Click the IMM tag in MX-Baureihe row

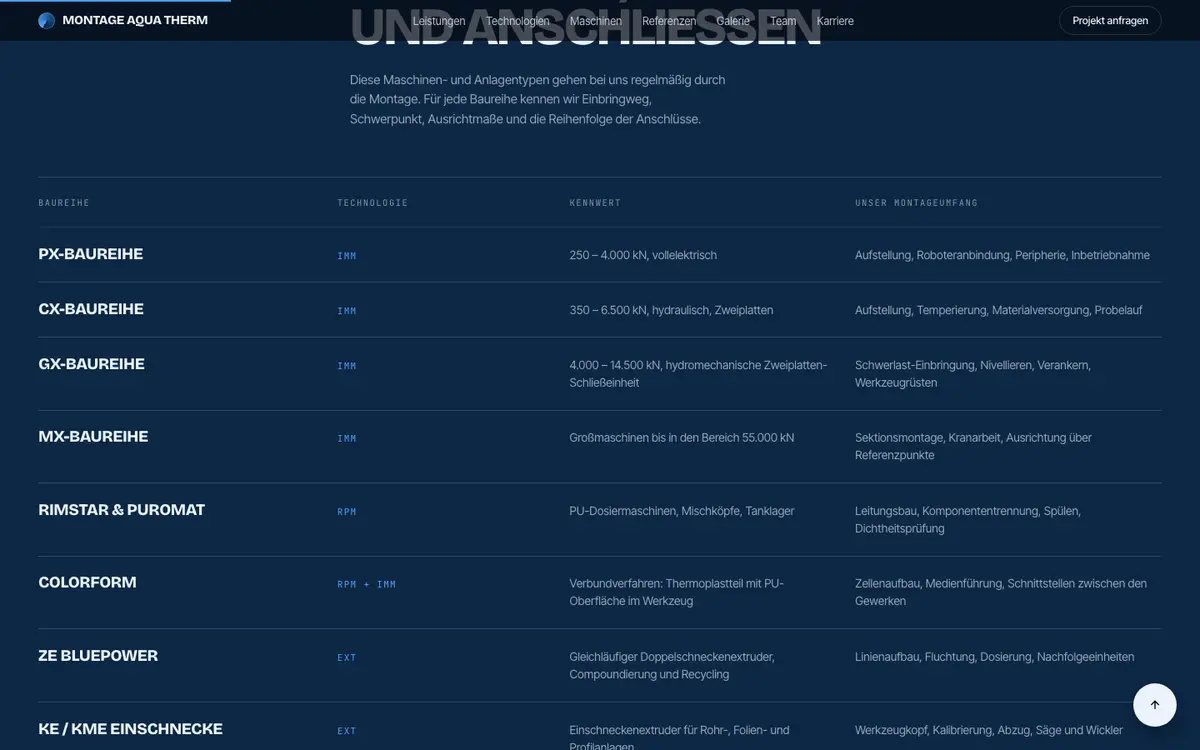(x=347, y=439)
